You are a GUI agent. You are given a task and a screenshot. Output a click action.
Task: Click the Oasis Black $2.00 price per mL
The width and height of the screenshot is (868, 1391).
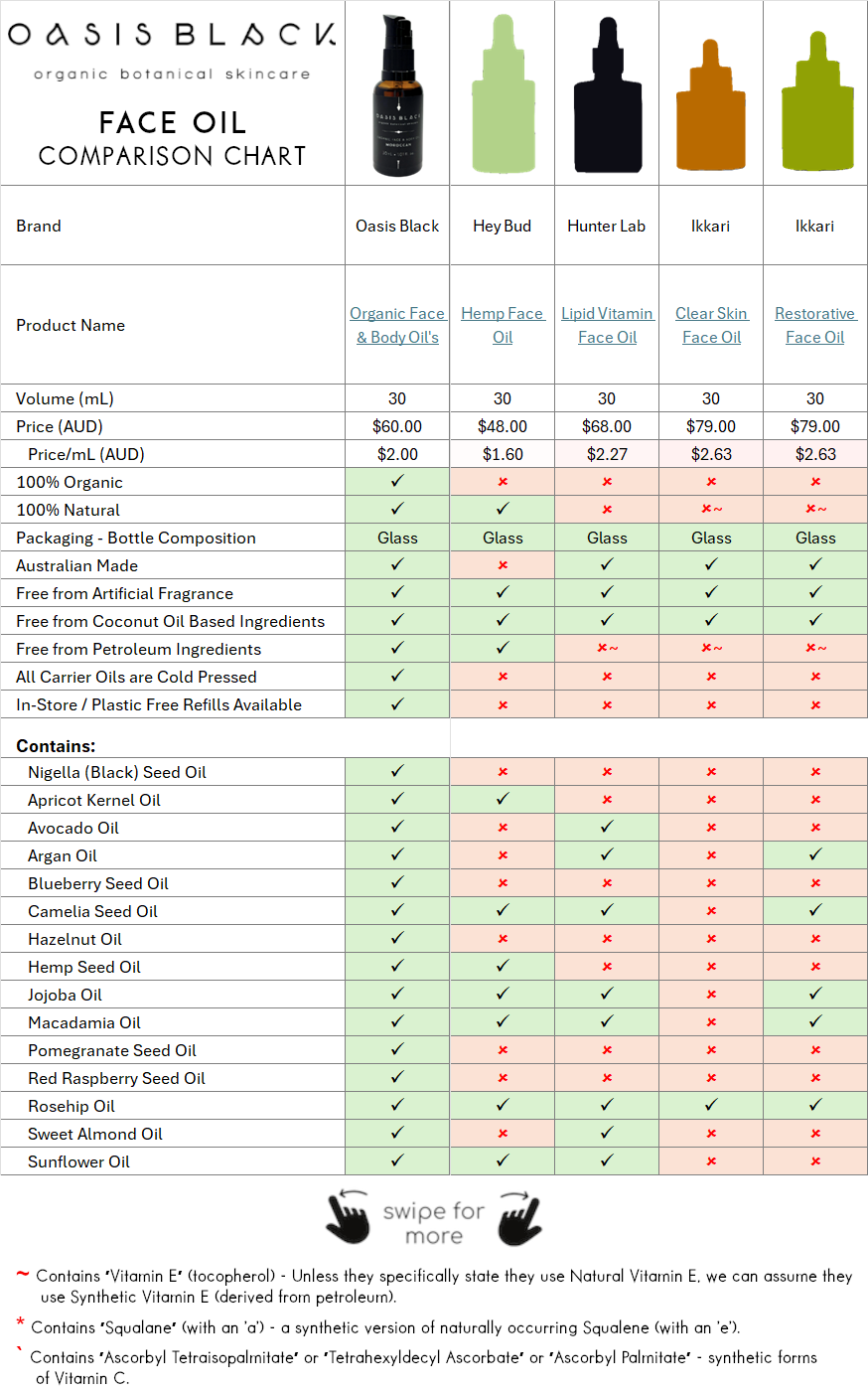(397, 454)
